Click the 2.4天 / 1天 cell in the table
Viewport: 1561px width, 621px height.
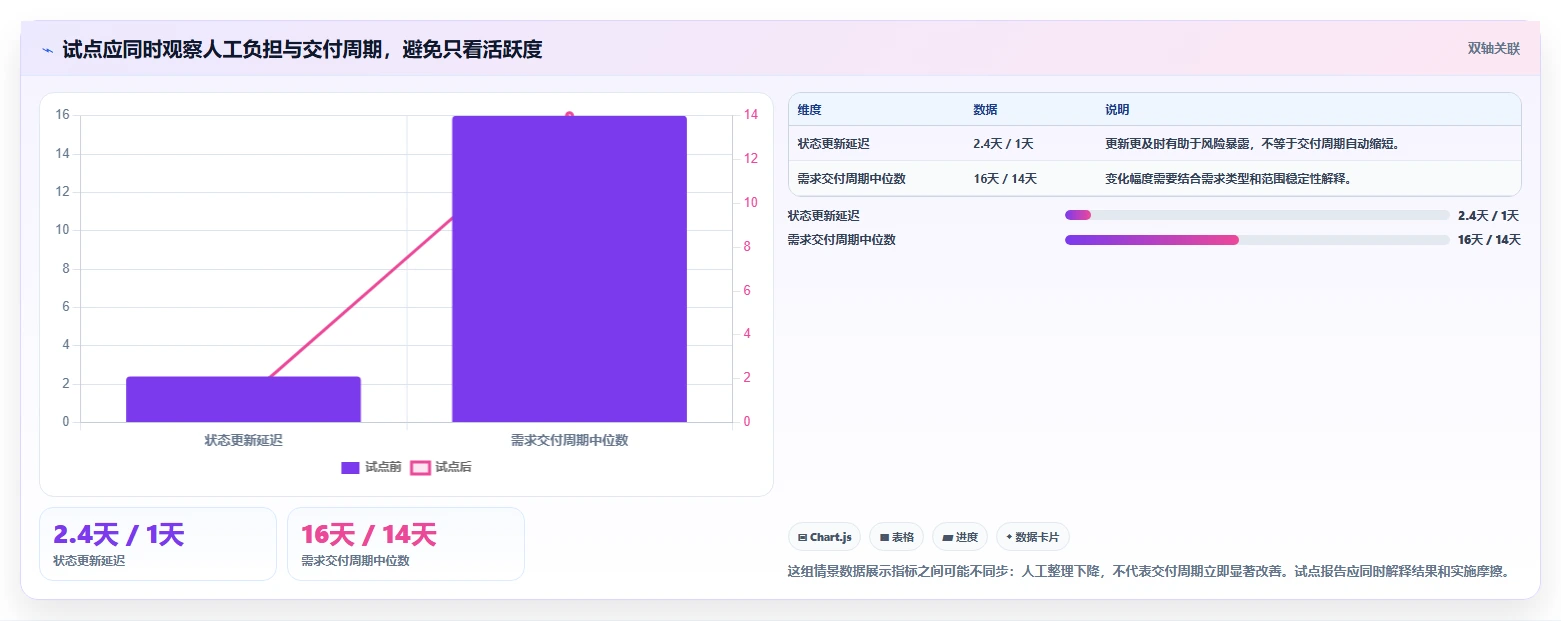click(1003, 144)
